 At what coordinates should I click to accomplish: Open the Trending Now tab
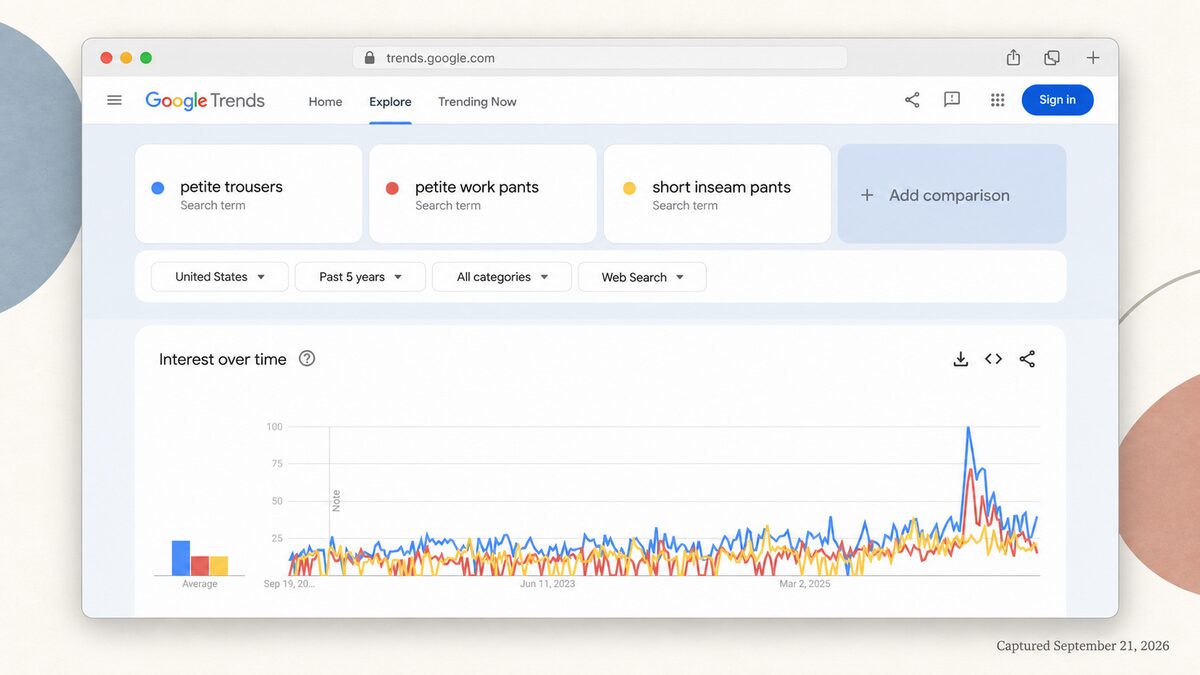coord(477,101)
